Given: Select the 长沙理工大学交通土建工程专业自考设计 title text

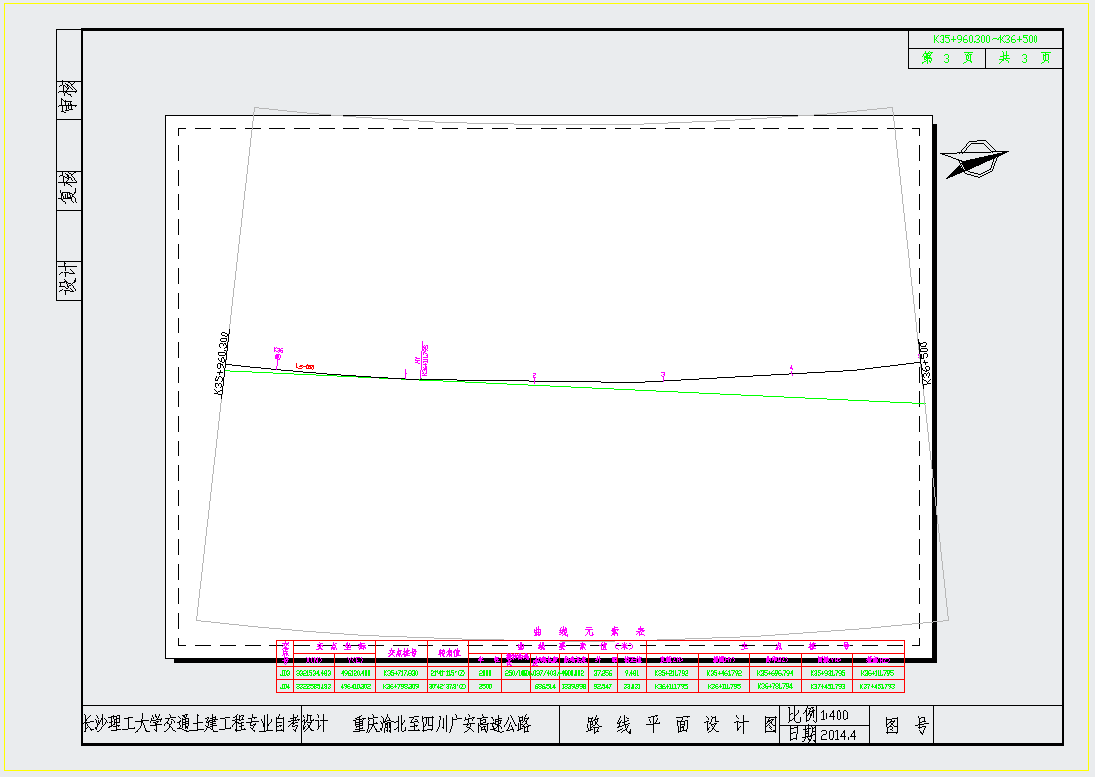Looking at the screenshot, I should point(205,724).
